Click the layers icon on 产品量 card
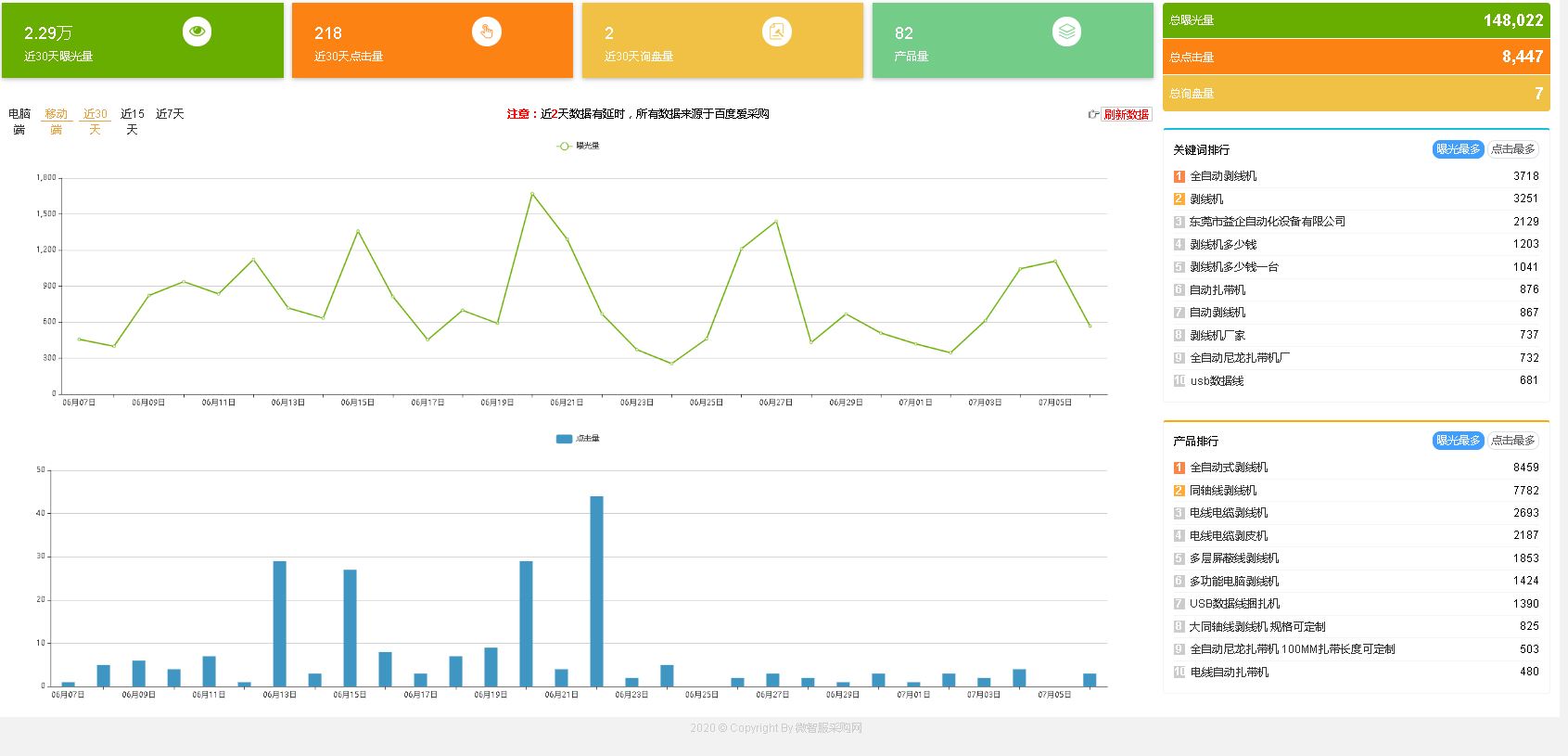 pyautogui.click(x=1066, y=32)
